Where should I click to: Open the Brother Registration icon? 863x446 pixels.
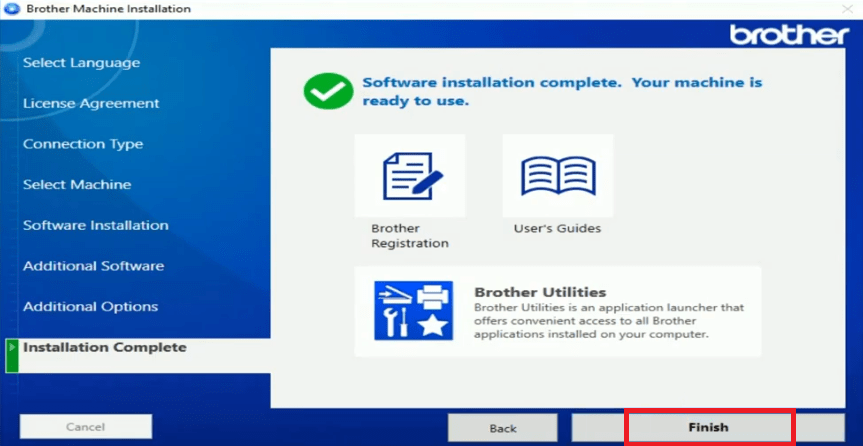point(410,176)
